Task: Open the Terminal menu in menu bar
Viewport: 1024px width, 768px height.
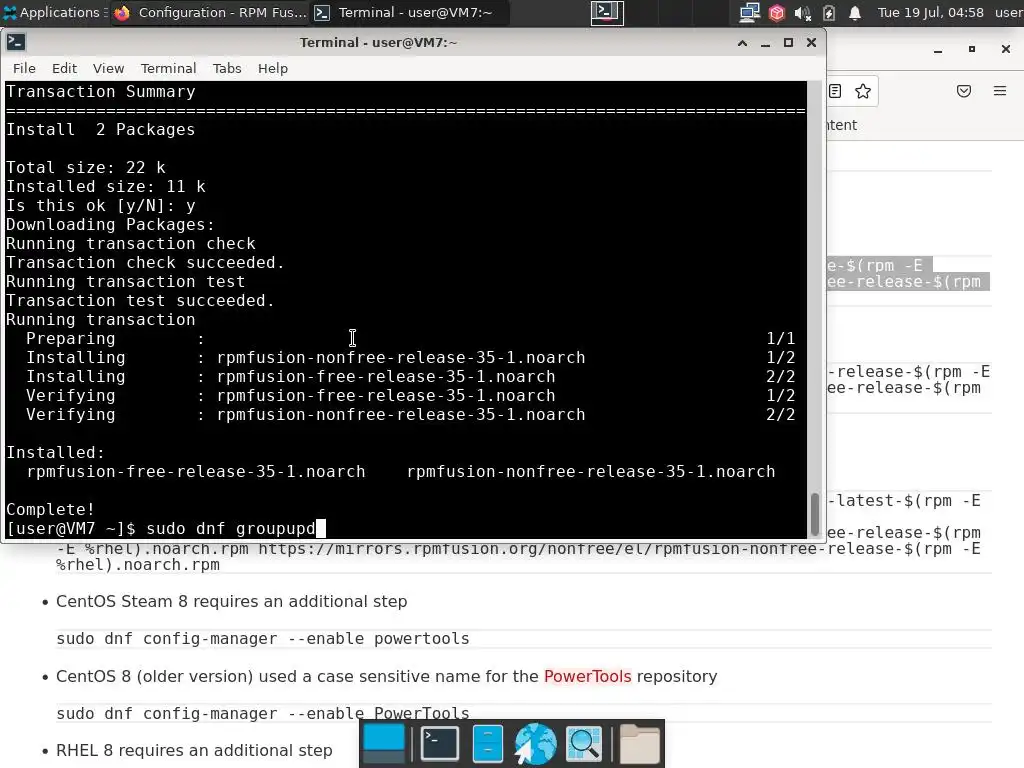Action: click(x=168, y=68)
